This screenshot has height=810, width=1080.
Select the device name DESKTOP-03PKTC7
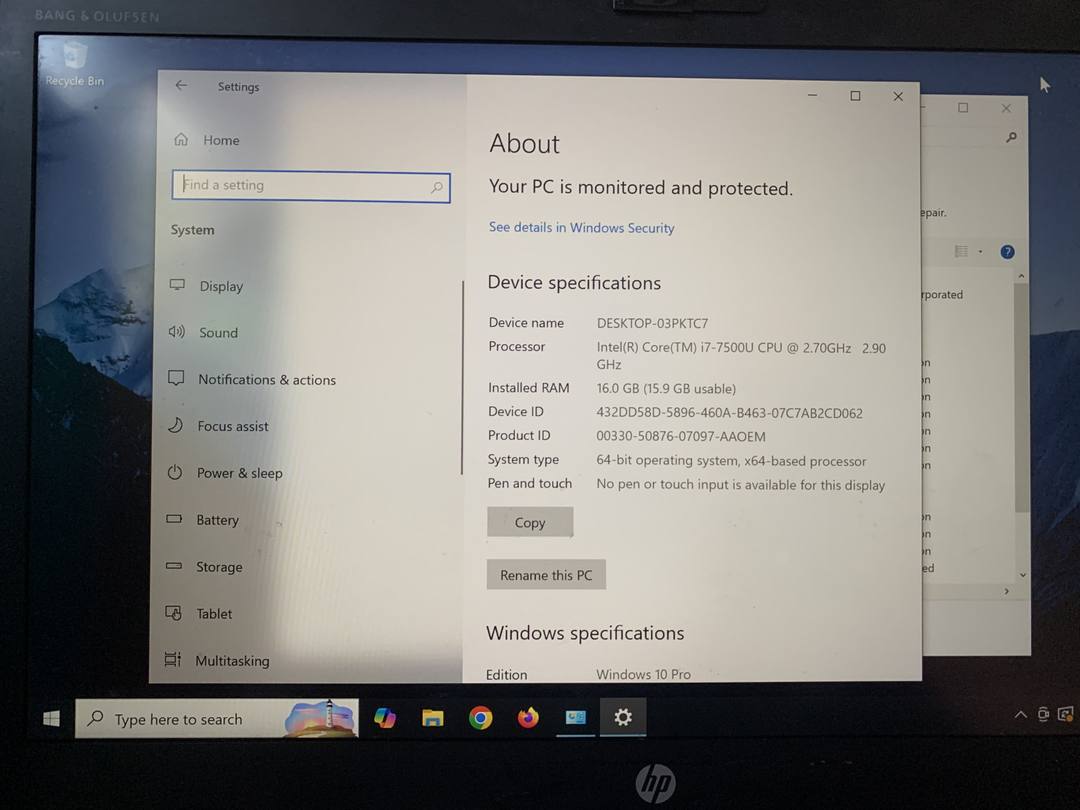click(652, 324)
